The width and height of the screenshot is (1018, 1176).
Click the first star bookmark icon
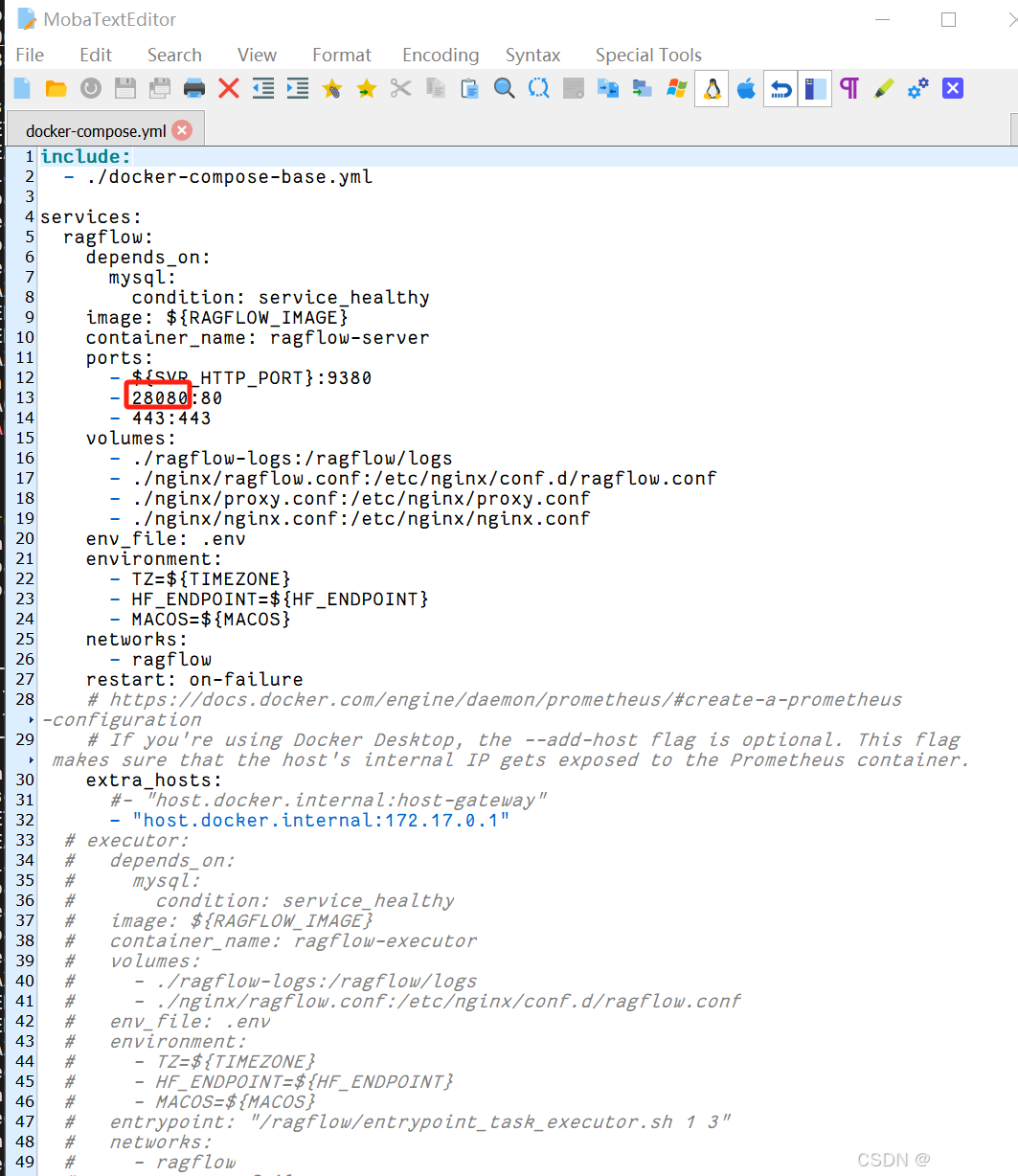(332, 89)
